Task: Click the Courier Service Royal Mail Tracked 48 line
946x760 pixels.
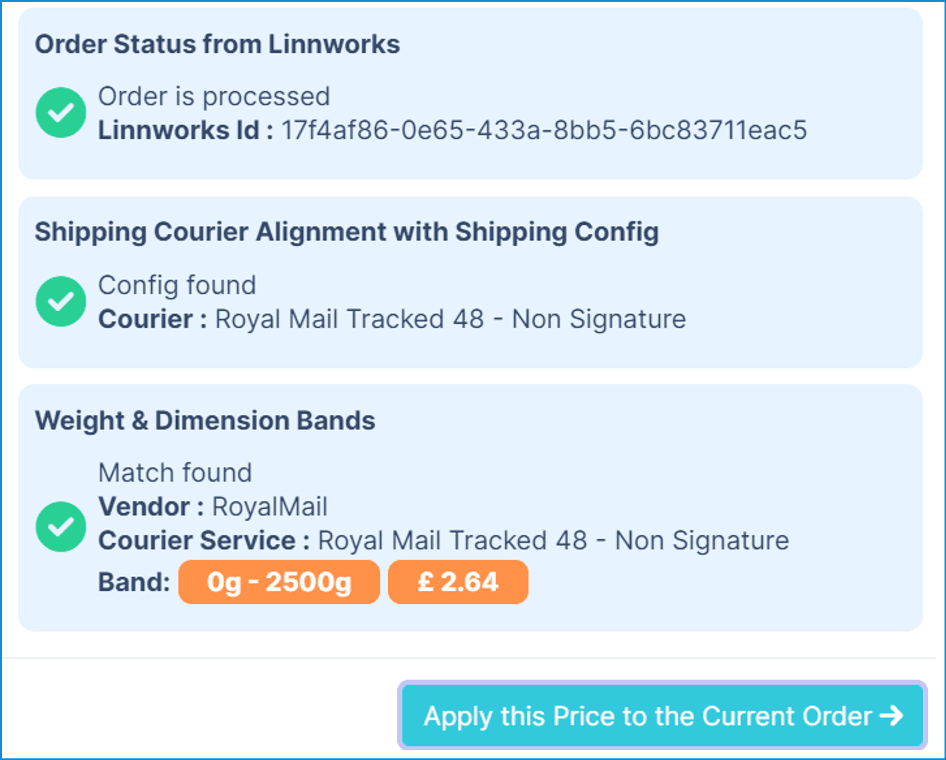Action: 443,540
